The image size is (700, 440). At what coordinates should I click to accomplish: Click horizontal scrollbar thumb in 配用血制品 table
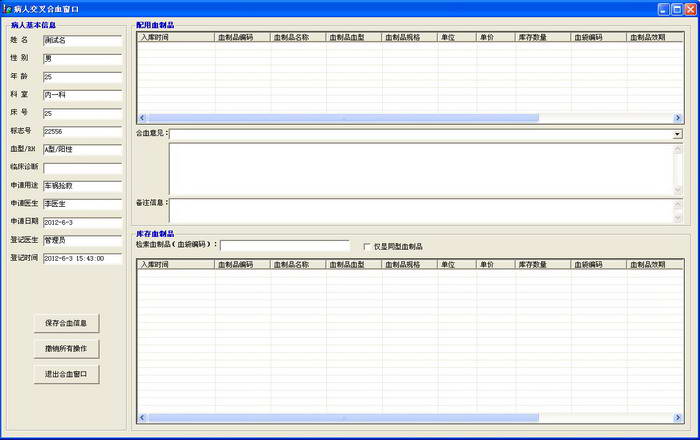pos(343,118)
